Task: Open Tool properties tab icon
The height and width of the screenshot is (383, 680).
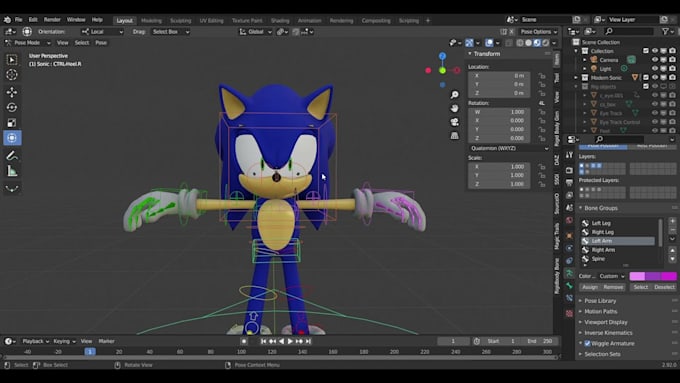Action: point(569,155)
